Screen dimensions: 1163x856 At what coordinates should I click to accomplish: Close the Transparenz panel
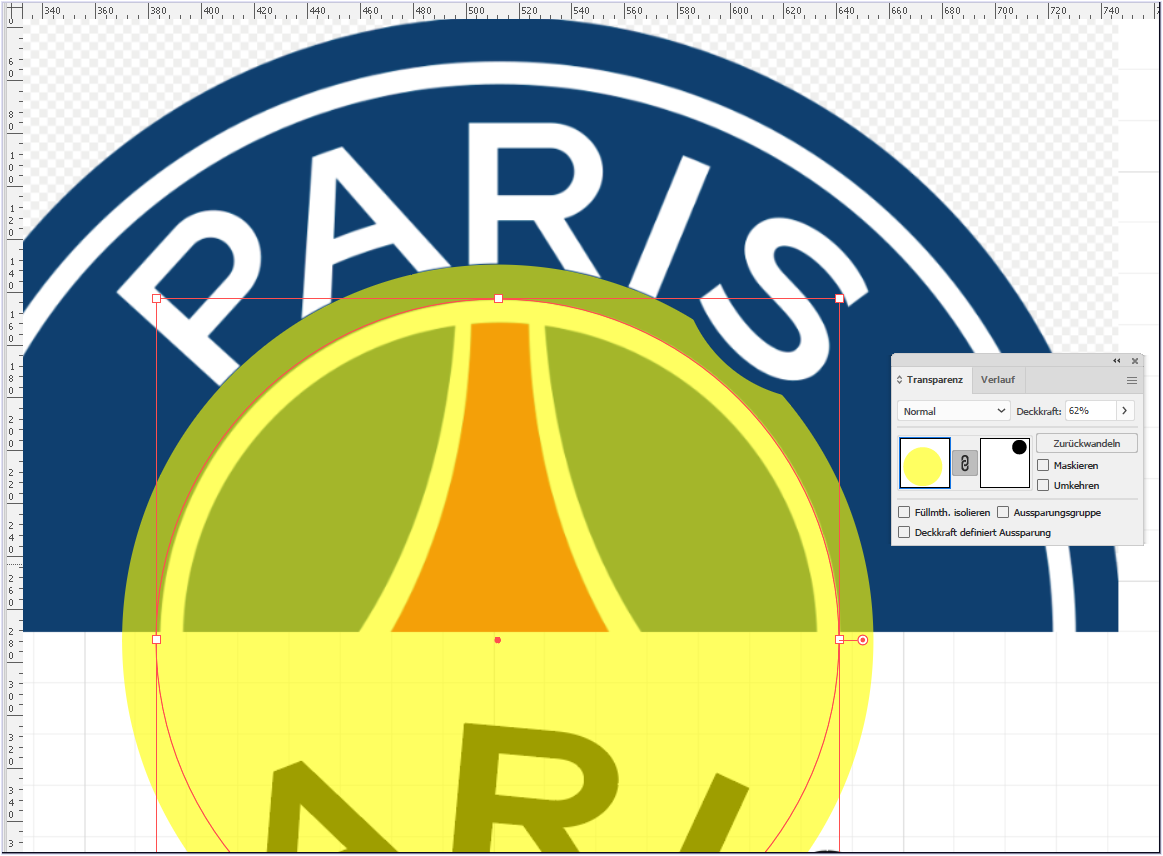coord(1135,361)
